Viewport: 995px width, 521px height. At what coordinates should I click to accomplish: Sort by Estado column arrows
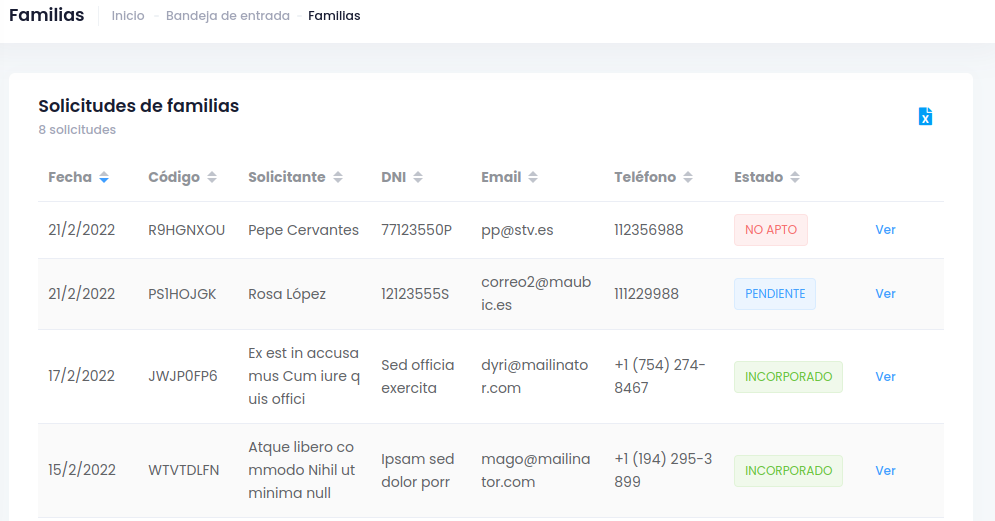[x=795, y=177]
